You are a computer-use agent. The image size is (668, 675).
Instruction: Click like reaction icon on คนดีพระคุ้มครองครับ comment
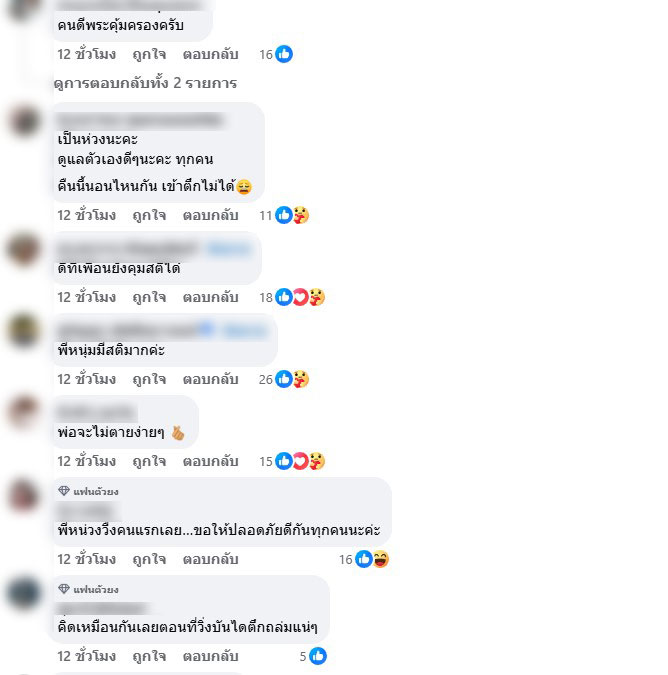coord(284,54)
